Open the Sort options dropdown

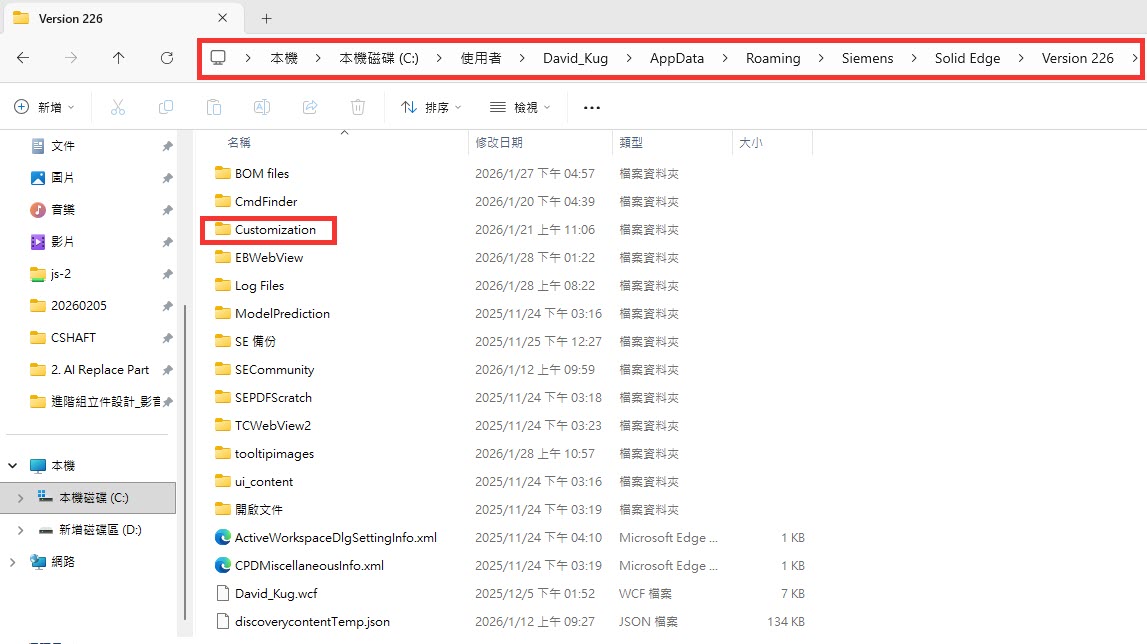tap(431, 107)
